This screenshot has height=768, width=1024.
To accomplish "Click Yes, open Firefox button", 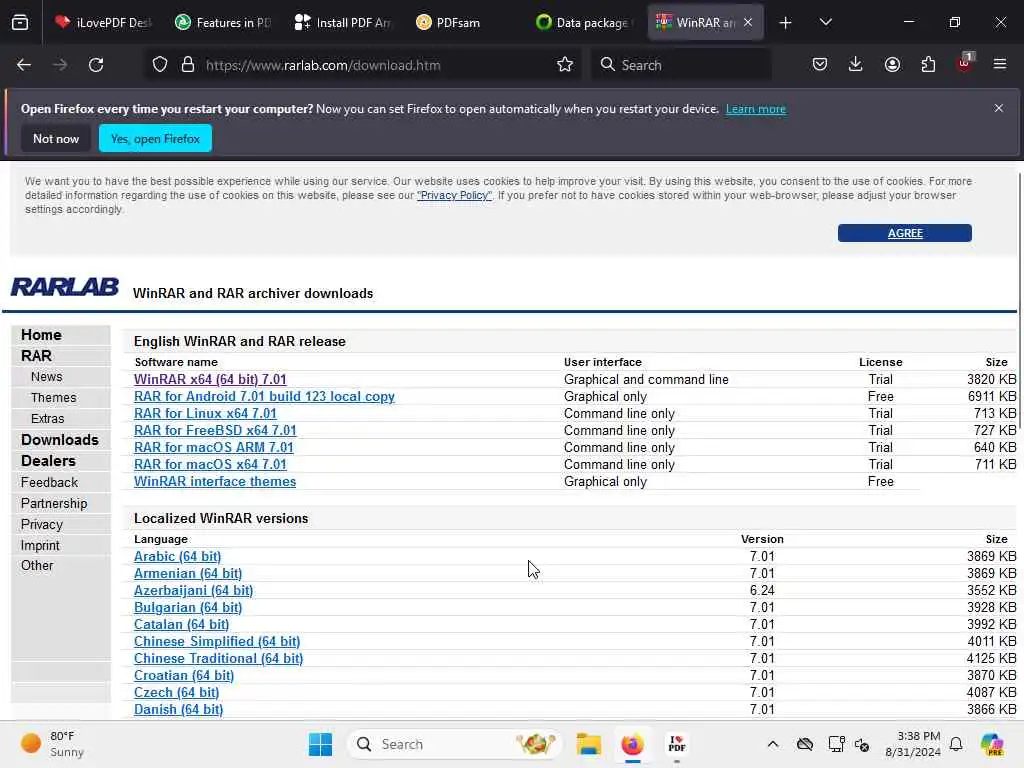I will (155, 138).
